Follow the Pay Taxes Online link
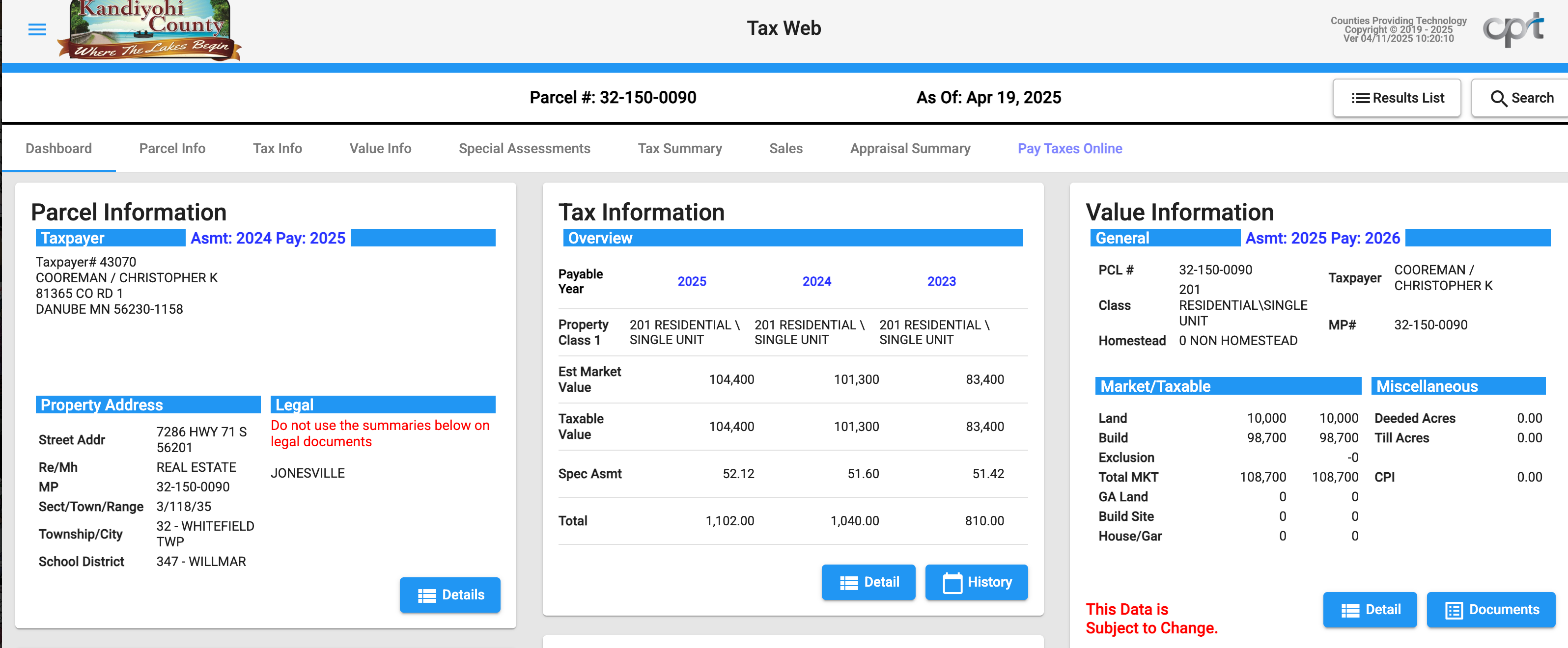Viewport: 1568px width, 648px height. click(x=1069, y=148)
